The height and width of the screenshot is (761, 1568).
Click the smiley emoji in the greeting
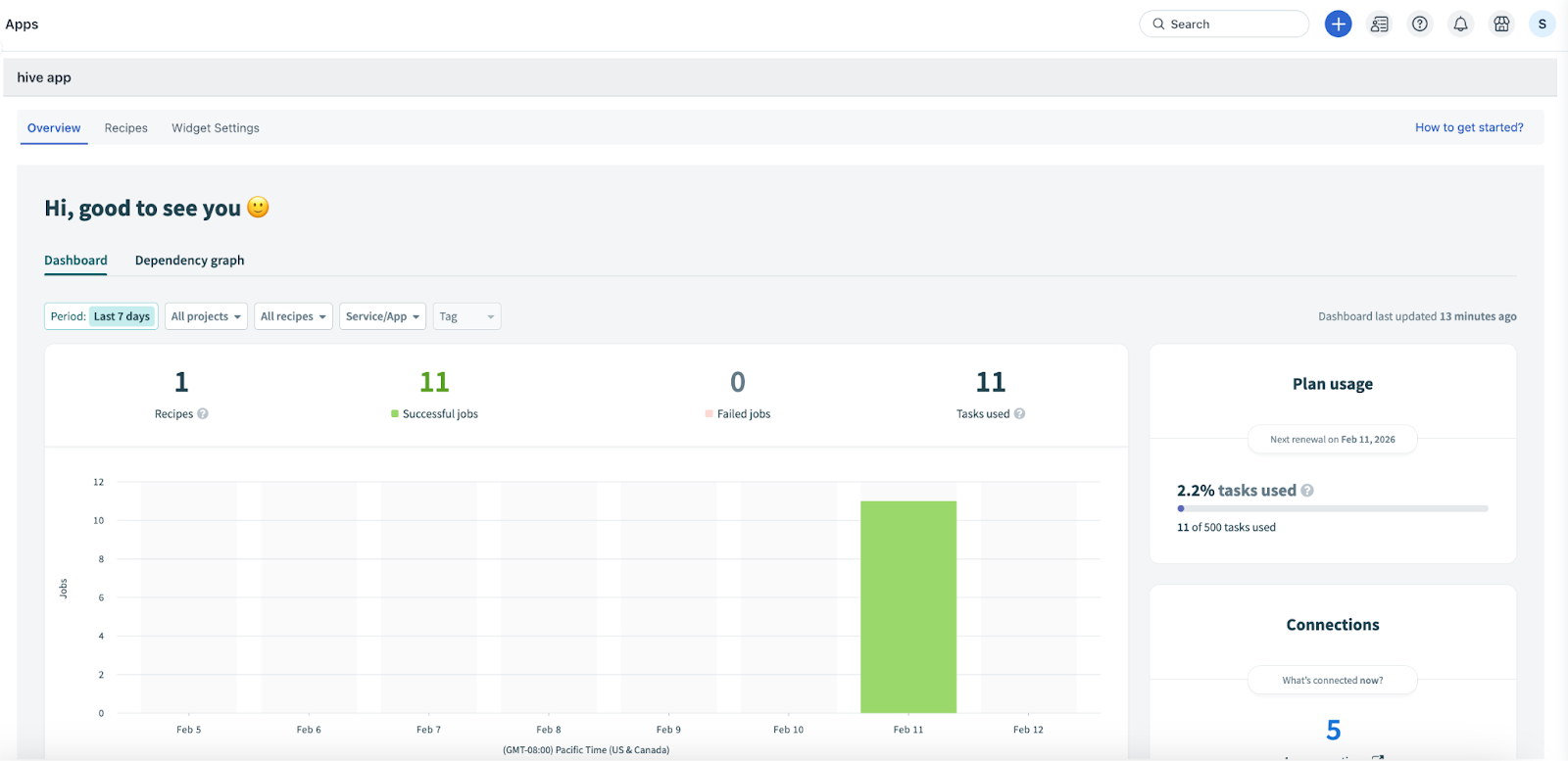point(258,207)
